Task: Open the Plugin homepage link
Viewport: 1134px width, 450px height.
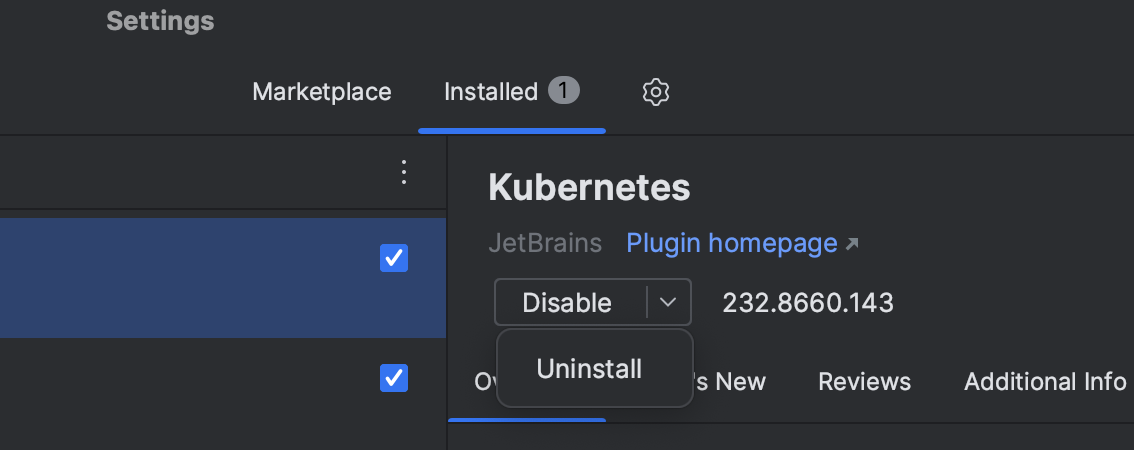Action: pos(731,243)
